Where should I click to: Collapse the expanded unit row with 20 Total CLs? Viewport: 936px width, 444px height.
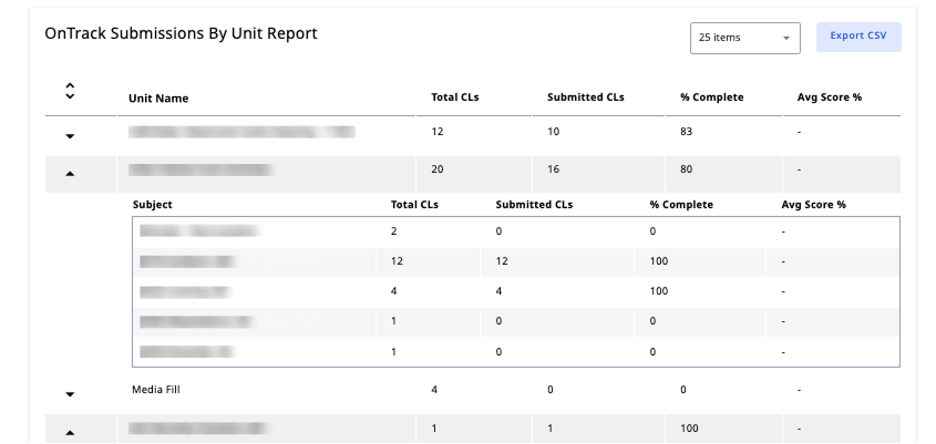point(70,173)
